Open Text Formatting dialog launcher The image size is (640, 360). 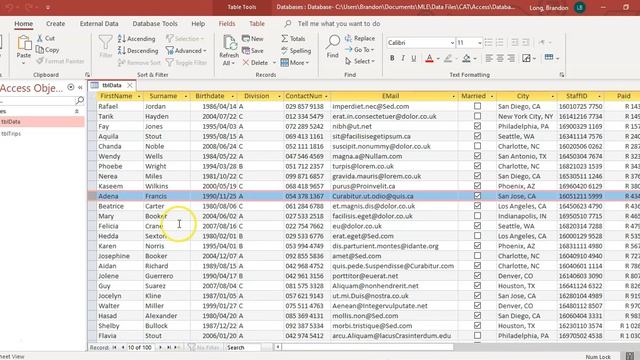coord(562,75)
